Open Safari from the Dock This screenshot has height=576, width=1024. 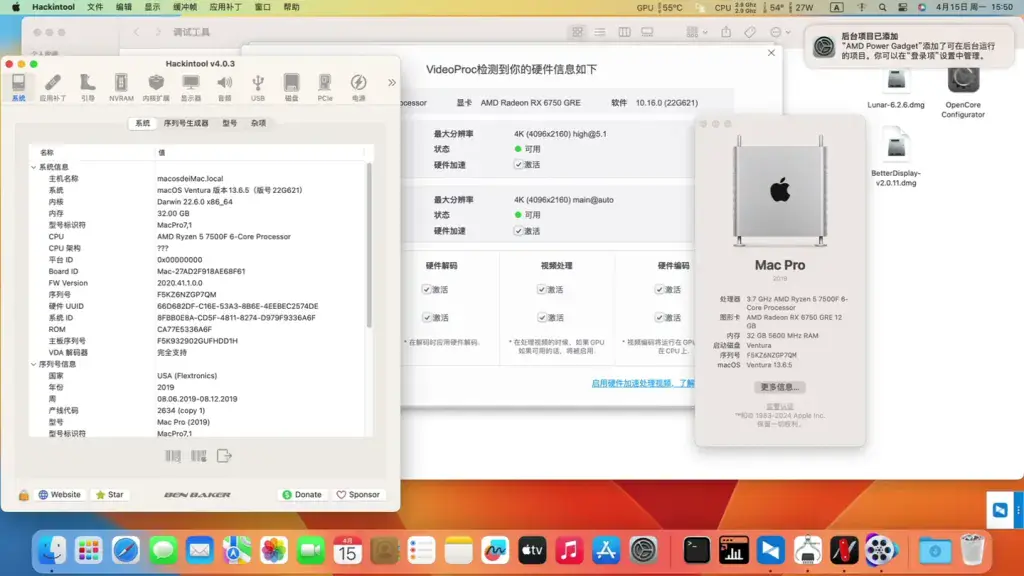click(x=125, y=551)
